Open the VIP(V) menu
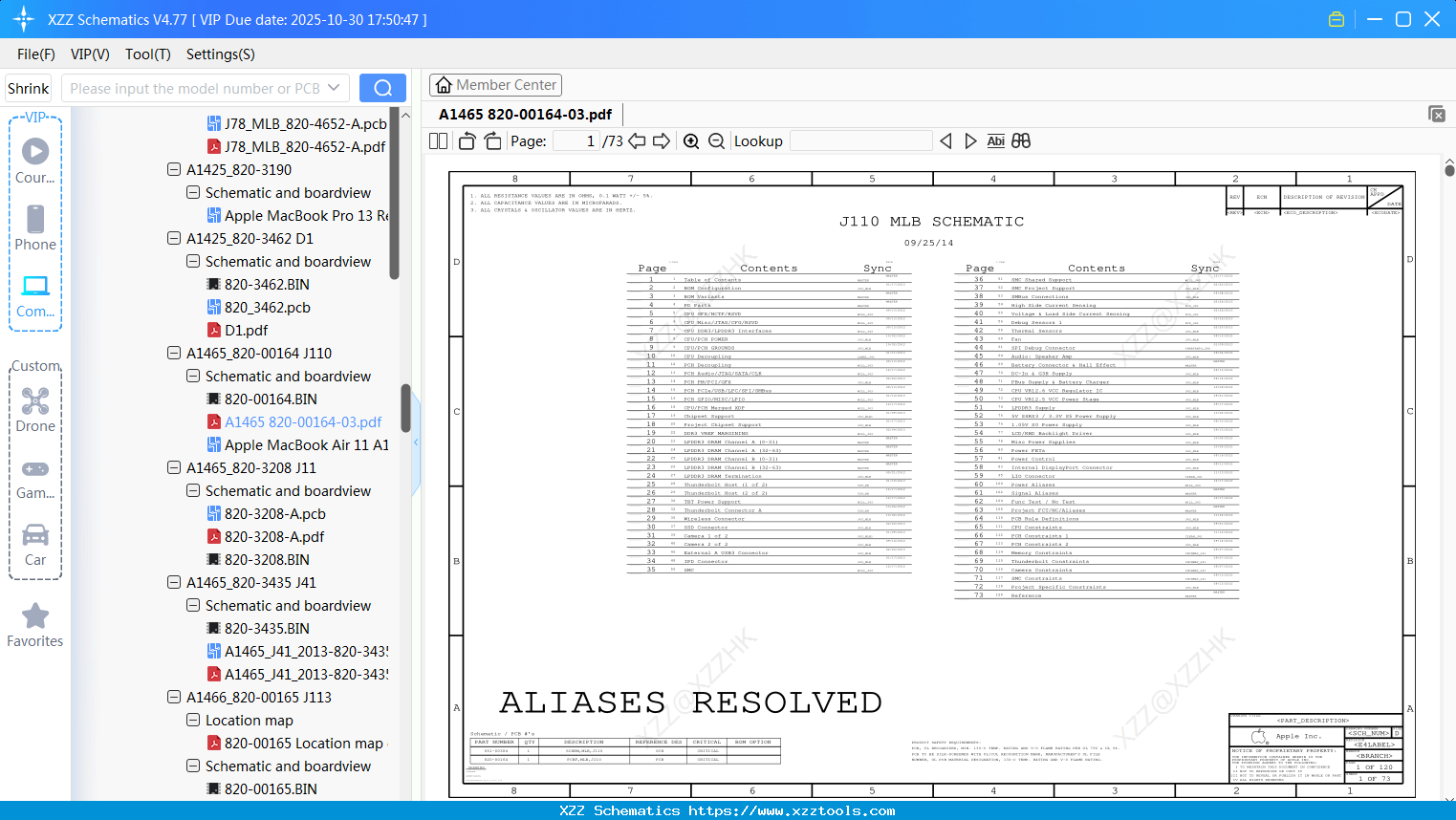The image size is (1456, 820). point(90,54)
